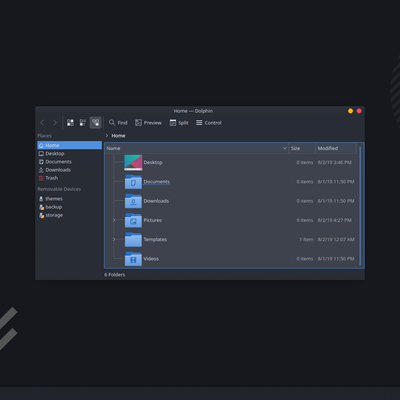This screenshot has width=400, height=400.
Task: Click the Documents folder name
Action: [x=157, y=182]
